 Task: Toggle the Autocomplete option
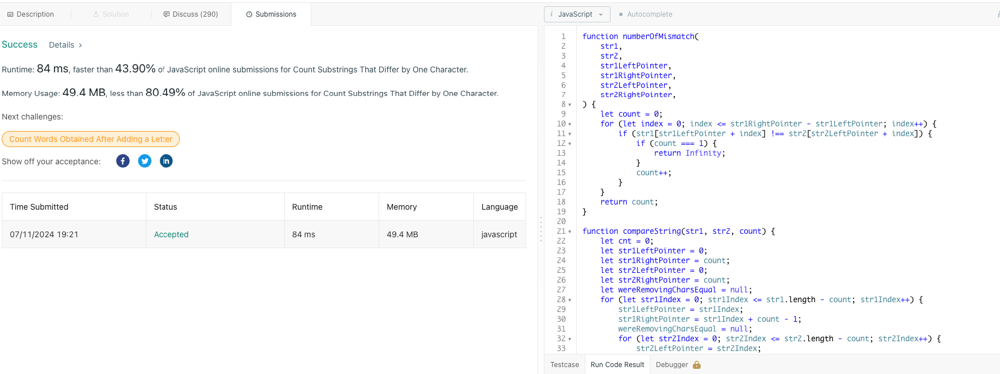[x=645, y=14]
